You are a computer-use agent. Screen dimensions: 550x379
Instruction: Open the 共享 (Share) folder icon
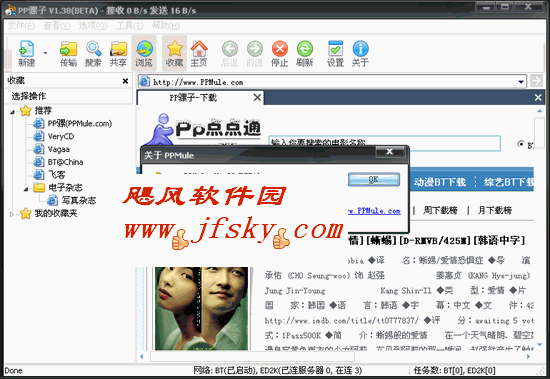(x=118, y=53)
